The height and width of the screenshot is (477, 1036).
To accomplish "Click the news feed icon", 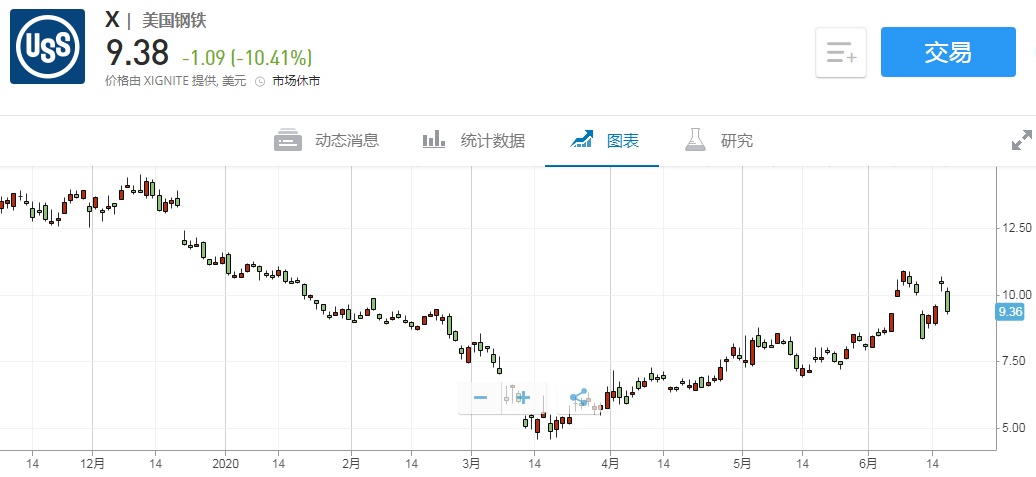I will 288,140.
